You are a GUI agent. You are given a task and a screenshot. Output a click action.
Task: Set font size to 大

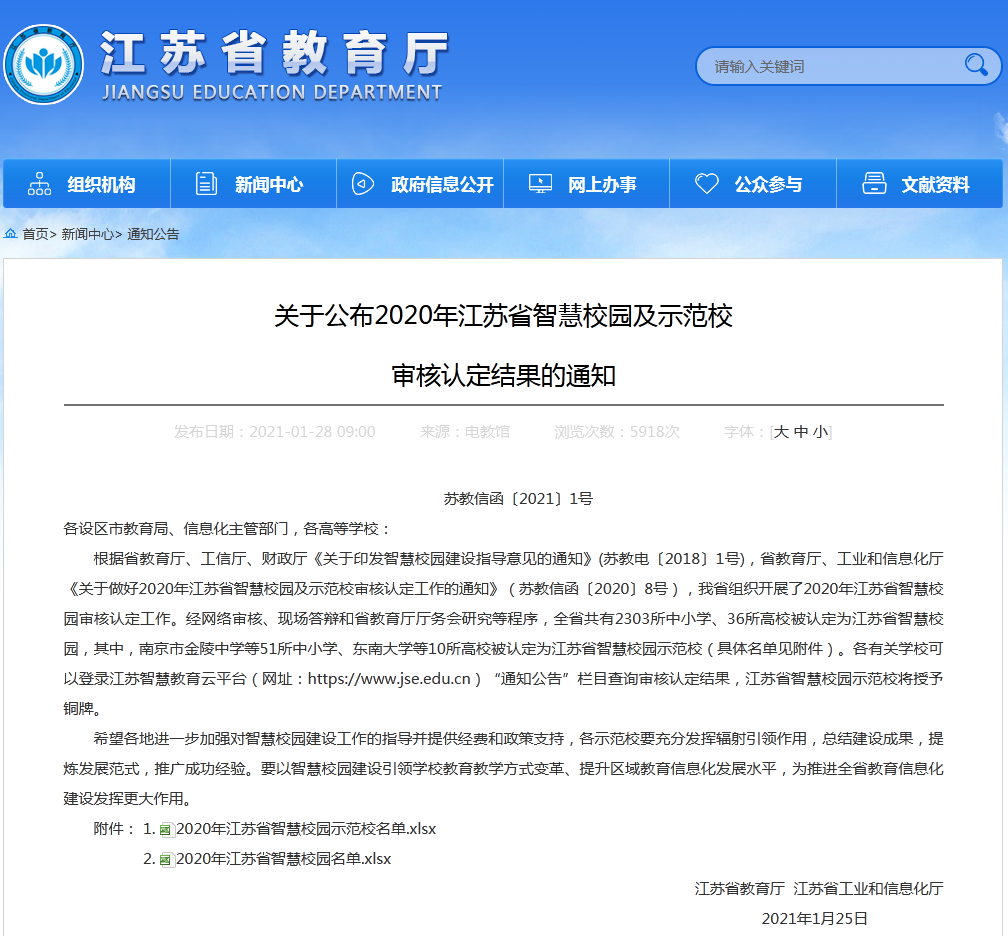[782, 432]
